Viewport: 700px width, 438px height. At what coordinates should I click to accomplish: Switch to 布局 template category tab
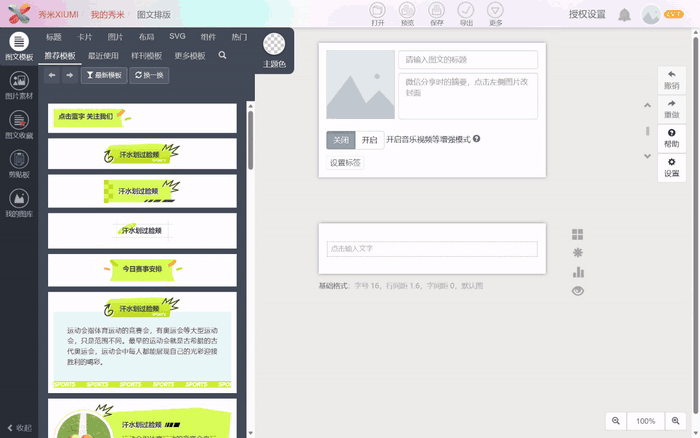click(x=146, y=37)
